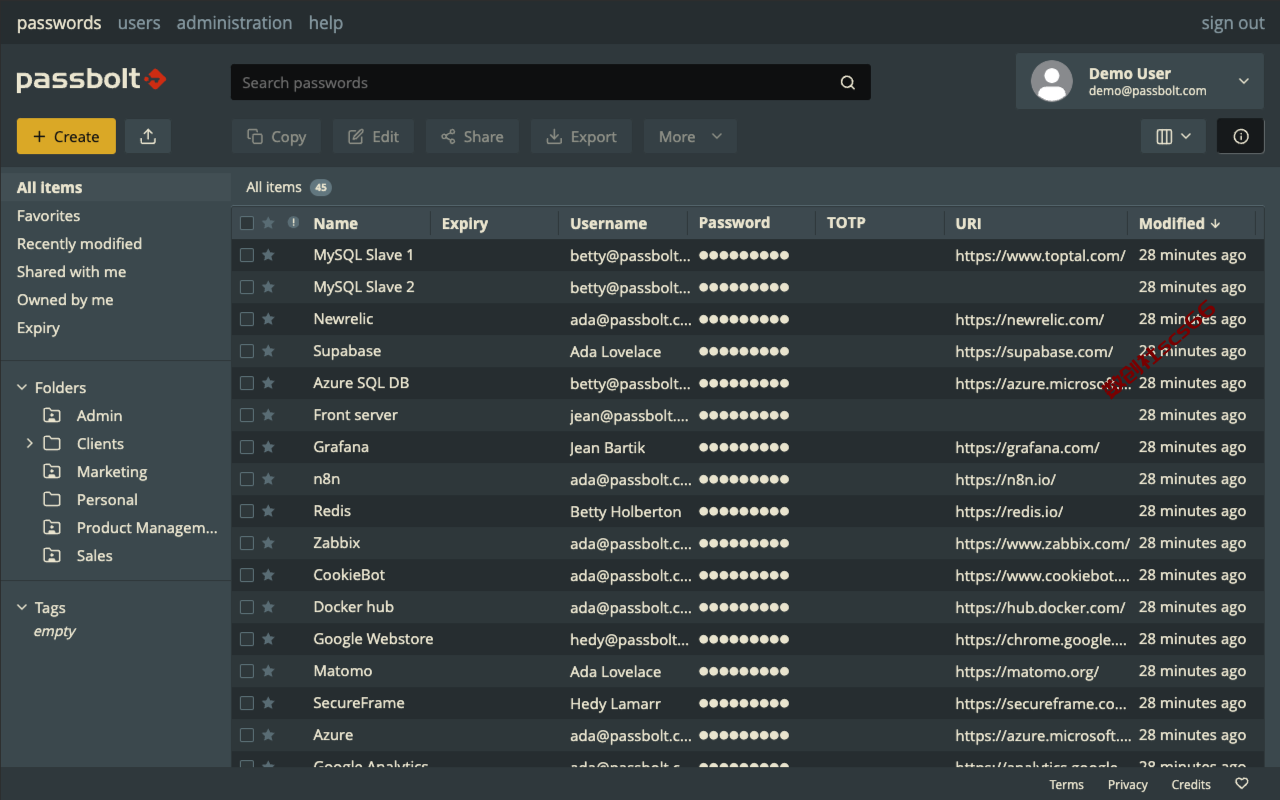Click the Clients folder icon
The width and height of the screenshot is (1280, 800).
point(52,443)
